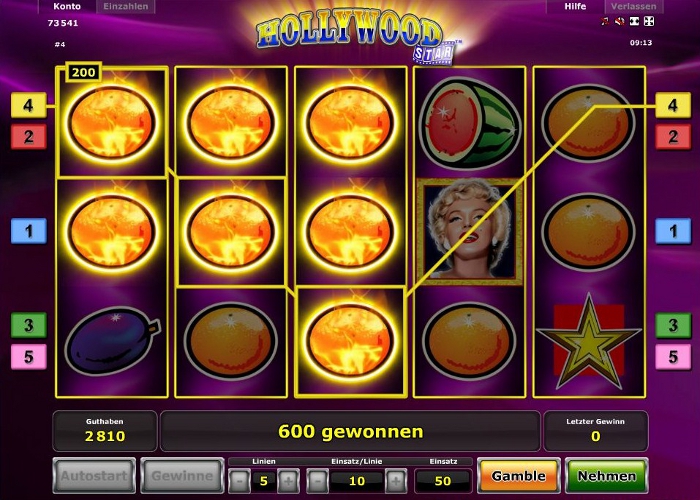700x500 pixels.
Task: Click the orange Gamble button
Action: pyautogui.click(x=518, y=476)
